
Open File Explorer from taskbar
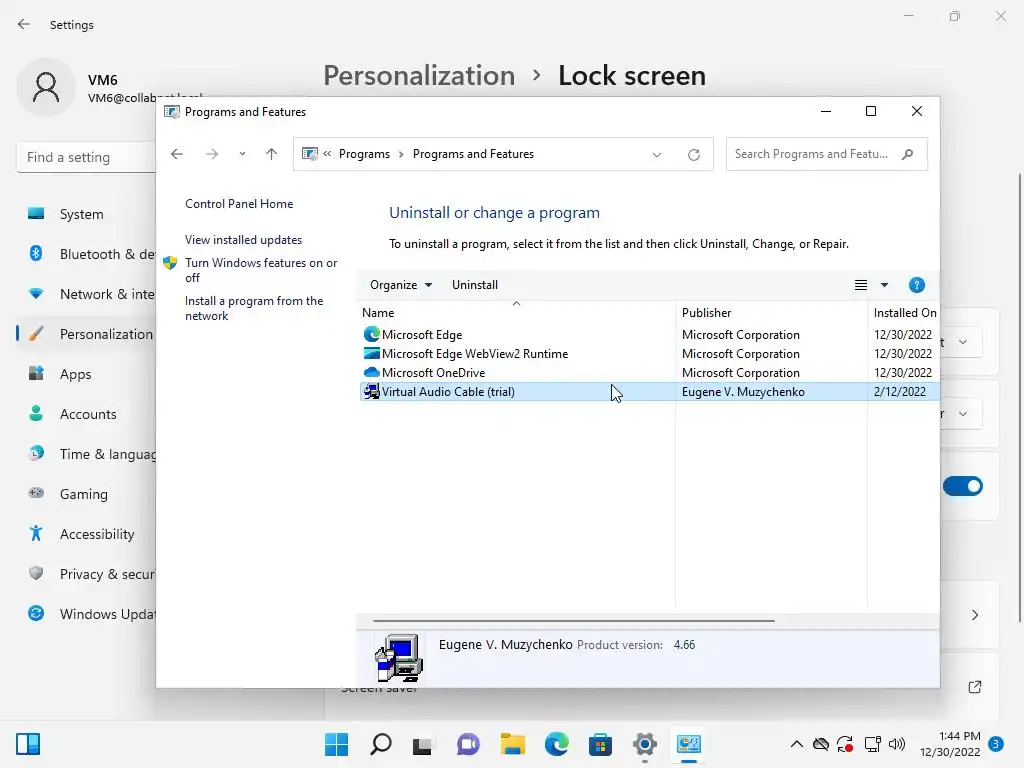[513, 744]
